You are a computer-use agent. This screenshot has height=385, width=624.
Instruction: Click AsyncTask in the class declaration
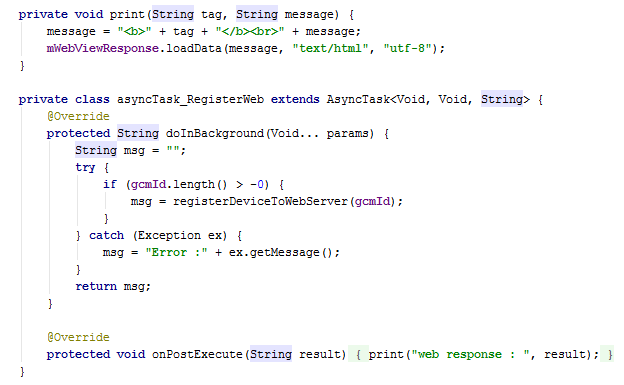(x=358, y=100)
